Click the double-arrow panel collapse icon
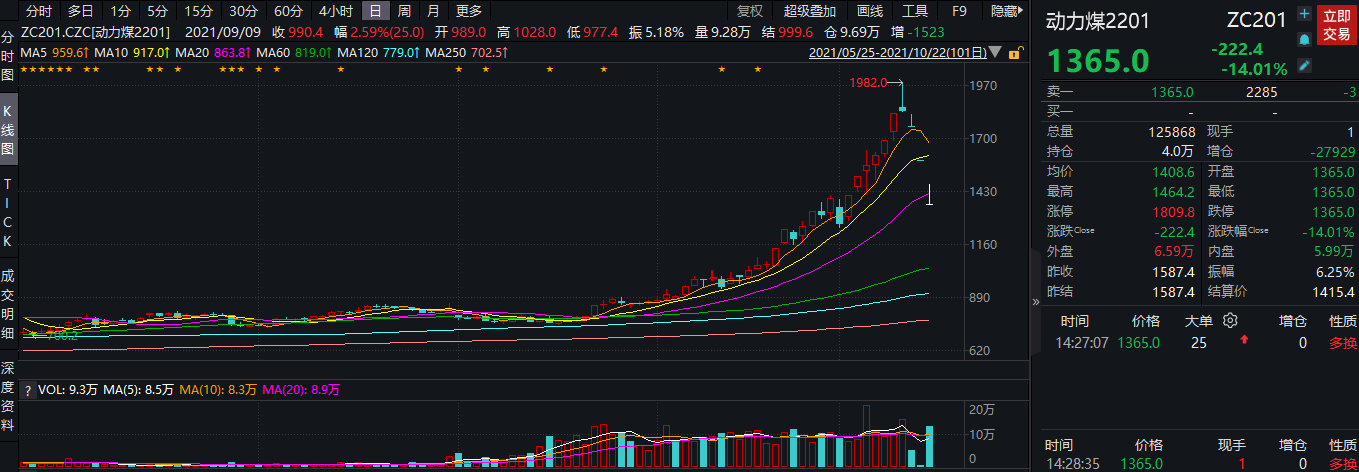The image size is (1359, 472). click(x=1036, y=300)
